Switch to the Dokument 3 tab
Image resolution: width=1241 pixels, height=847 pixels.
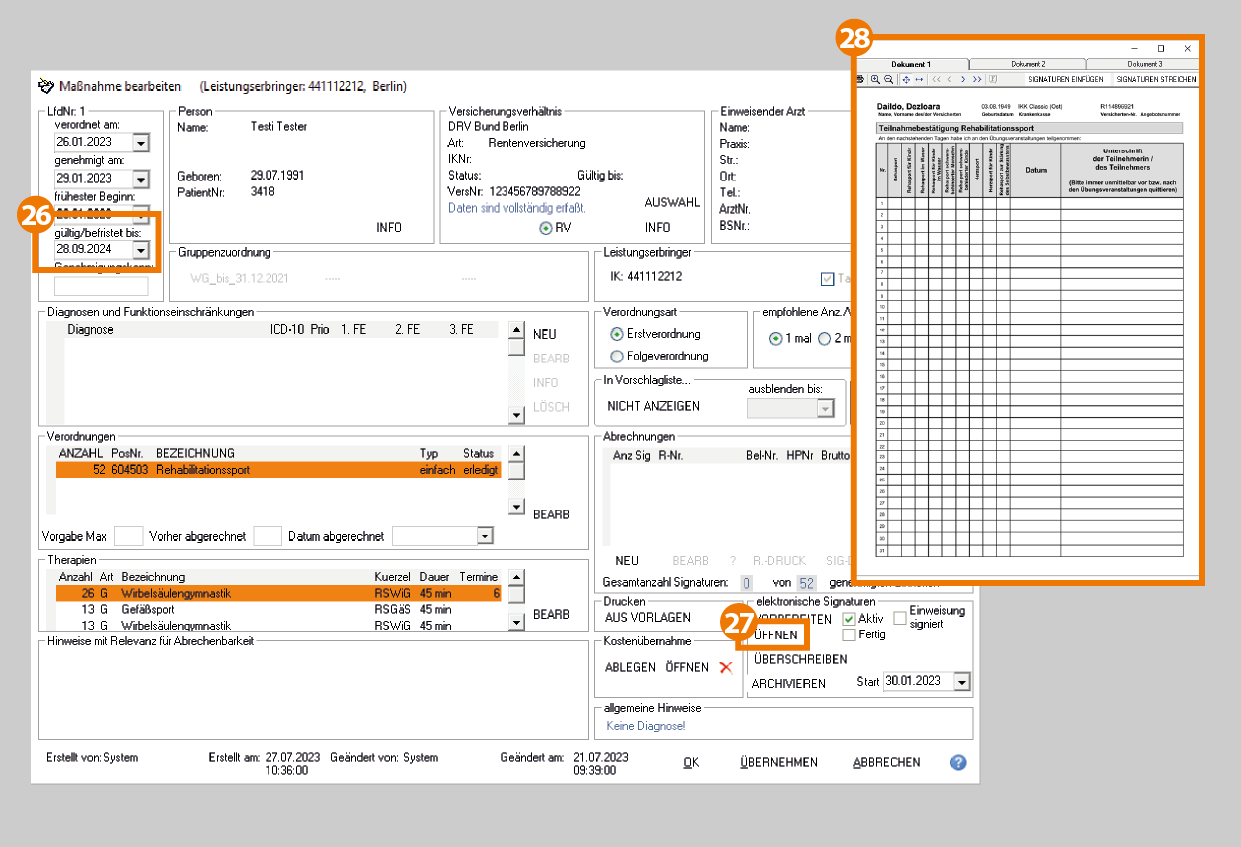tap(1145, 64)
